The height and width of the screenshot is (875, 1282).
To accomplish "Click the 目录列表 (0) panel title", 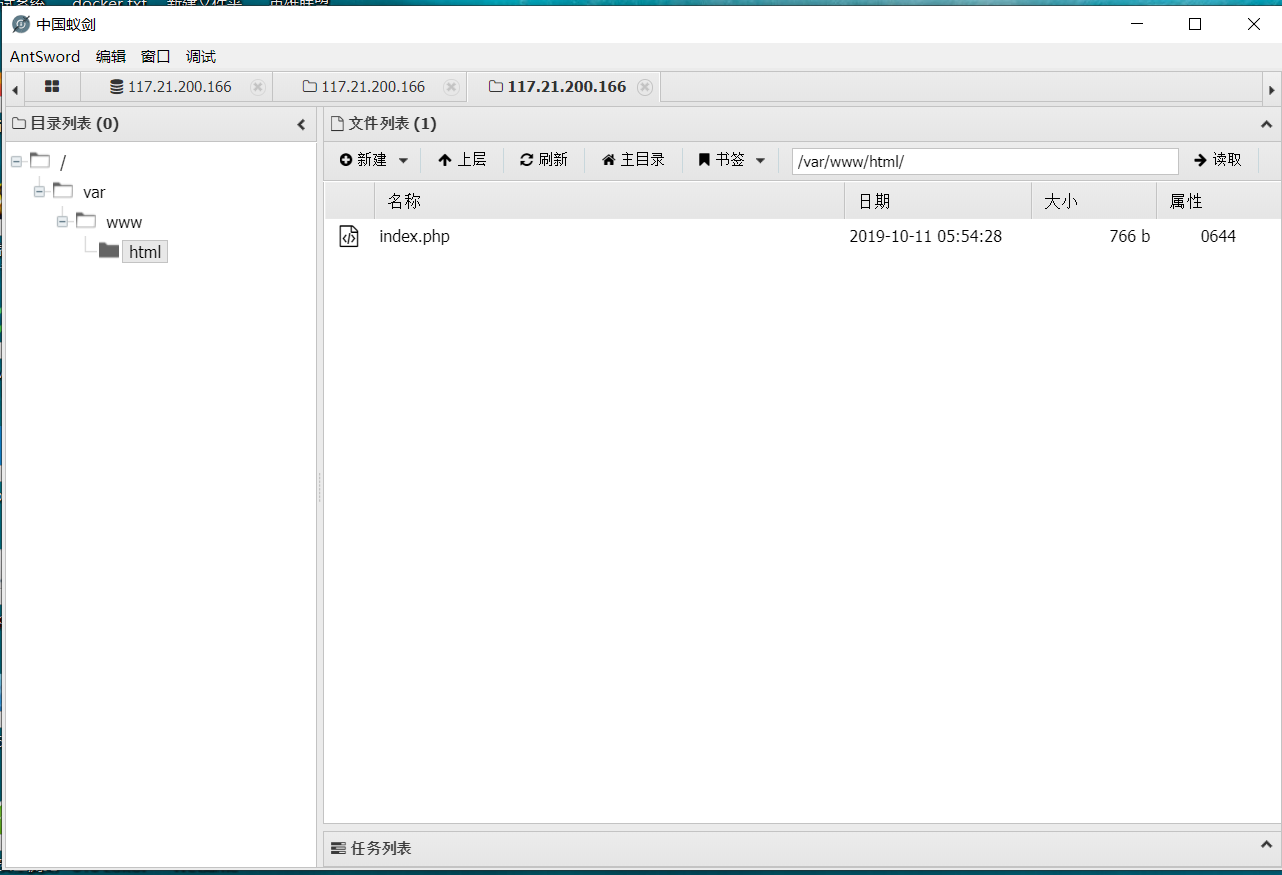I will [x=75, y=124].
